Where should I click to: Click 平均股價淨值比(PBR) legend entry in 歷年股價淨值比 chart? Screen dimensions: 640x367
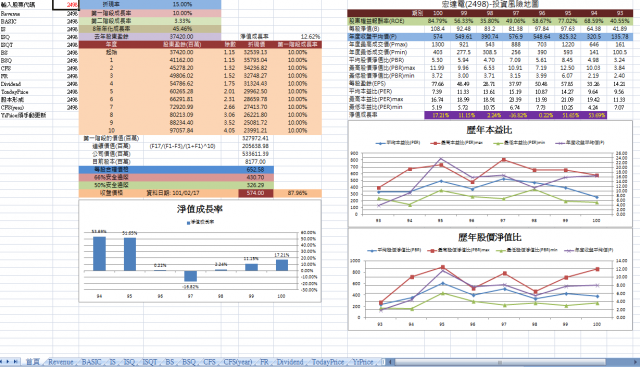coord(394,250)
